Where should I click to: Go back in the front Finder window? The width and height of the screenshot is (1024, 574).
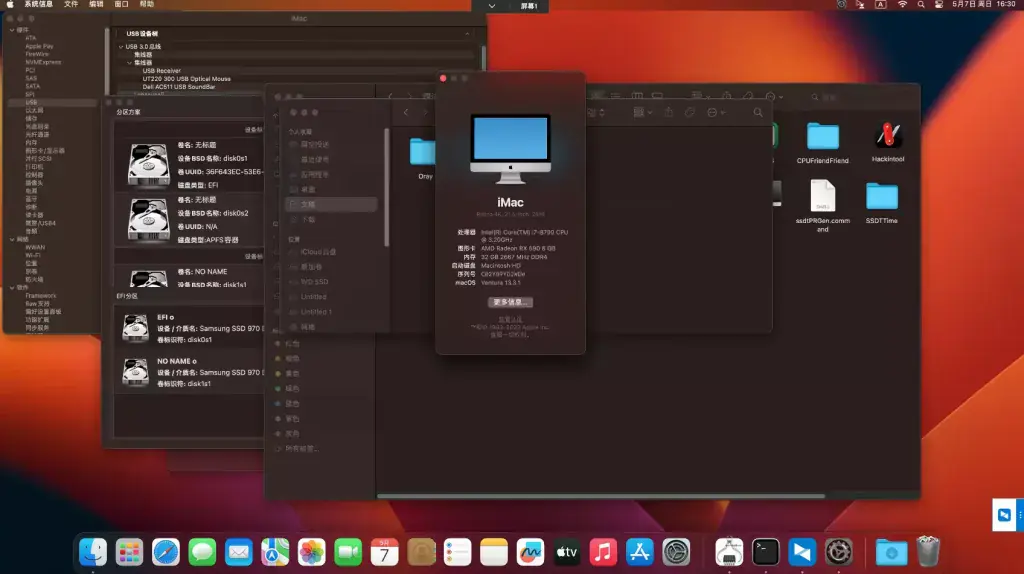(406, 112)
